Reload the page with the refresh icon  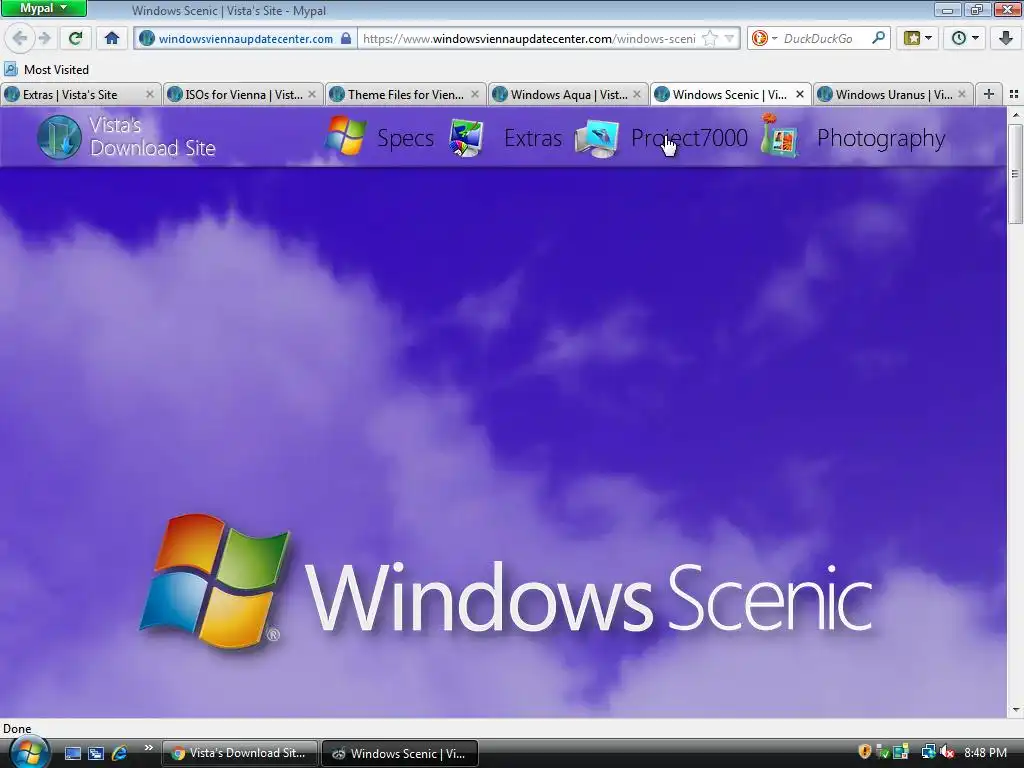coord(75,39)
